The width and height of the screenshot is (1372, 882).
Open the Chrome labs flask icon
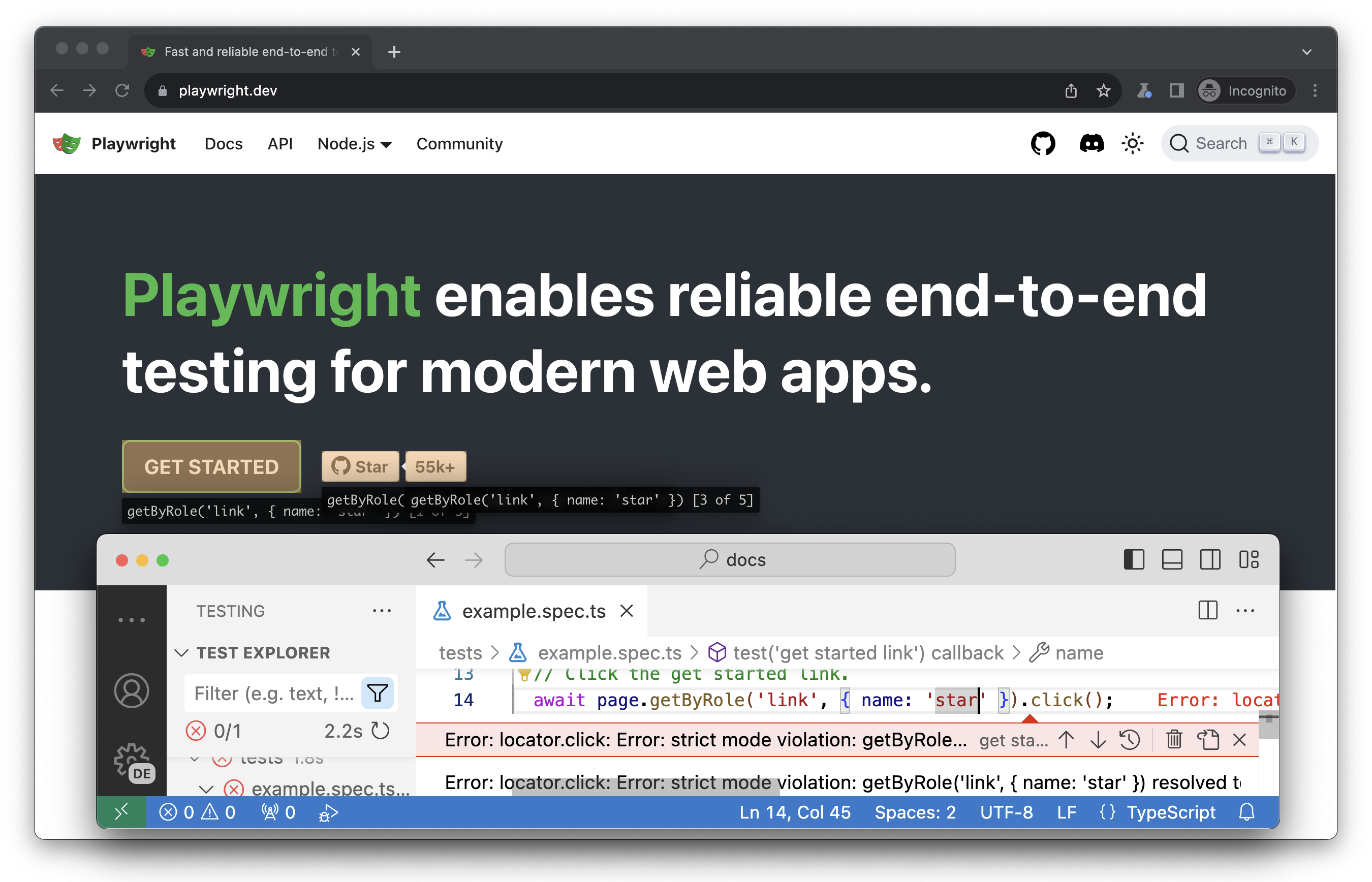coord(1143,90)
